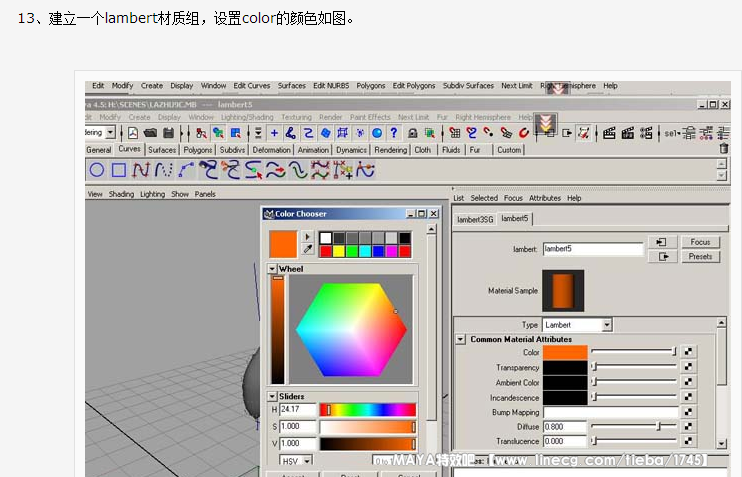
Task: Switch to the lambert3SG tab
Action: click(x=475, y=219)
